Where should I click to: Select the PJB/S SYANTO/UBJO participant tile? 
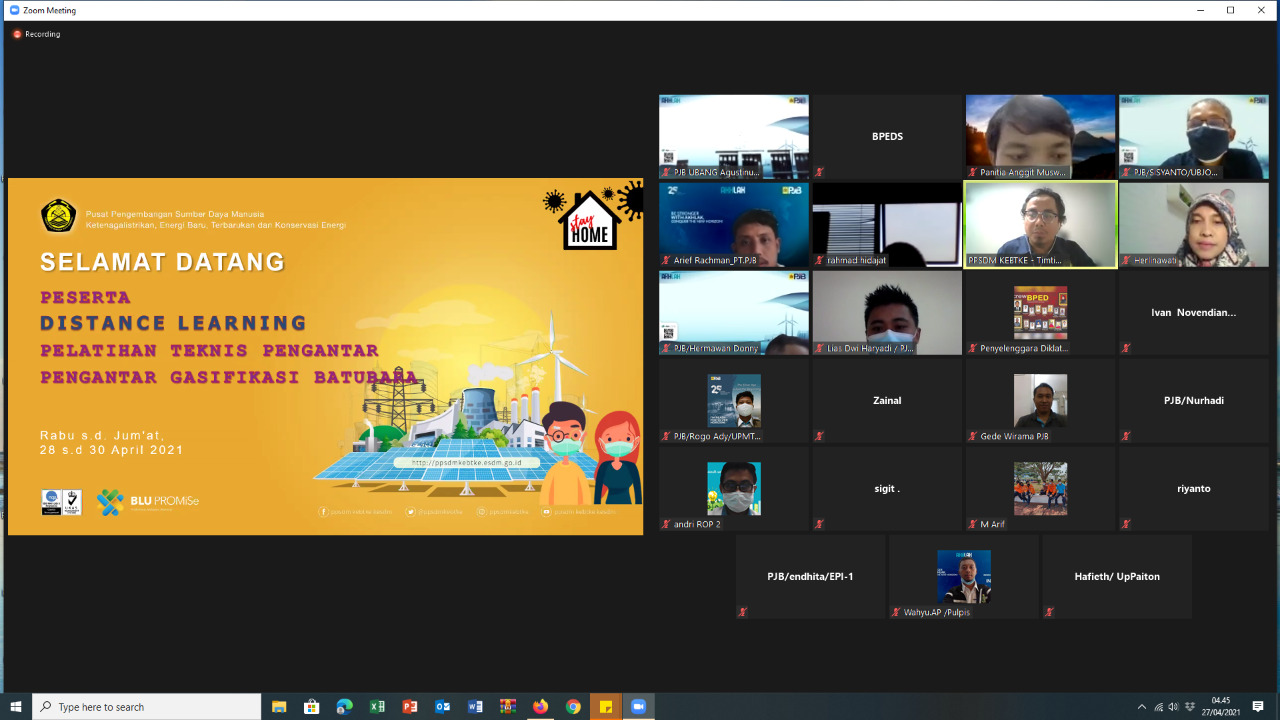pos(1193,137)
